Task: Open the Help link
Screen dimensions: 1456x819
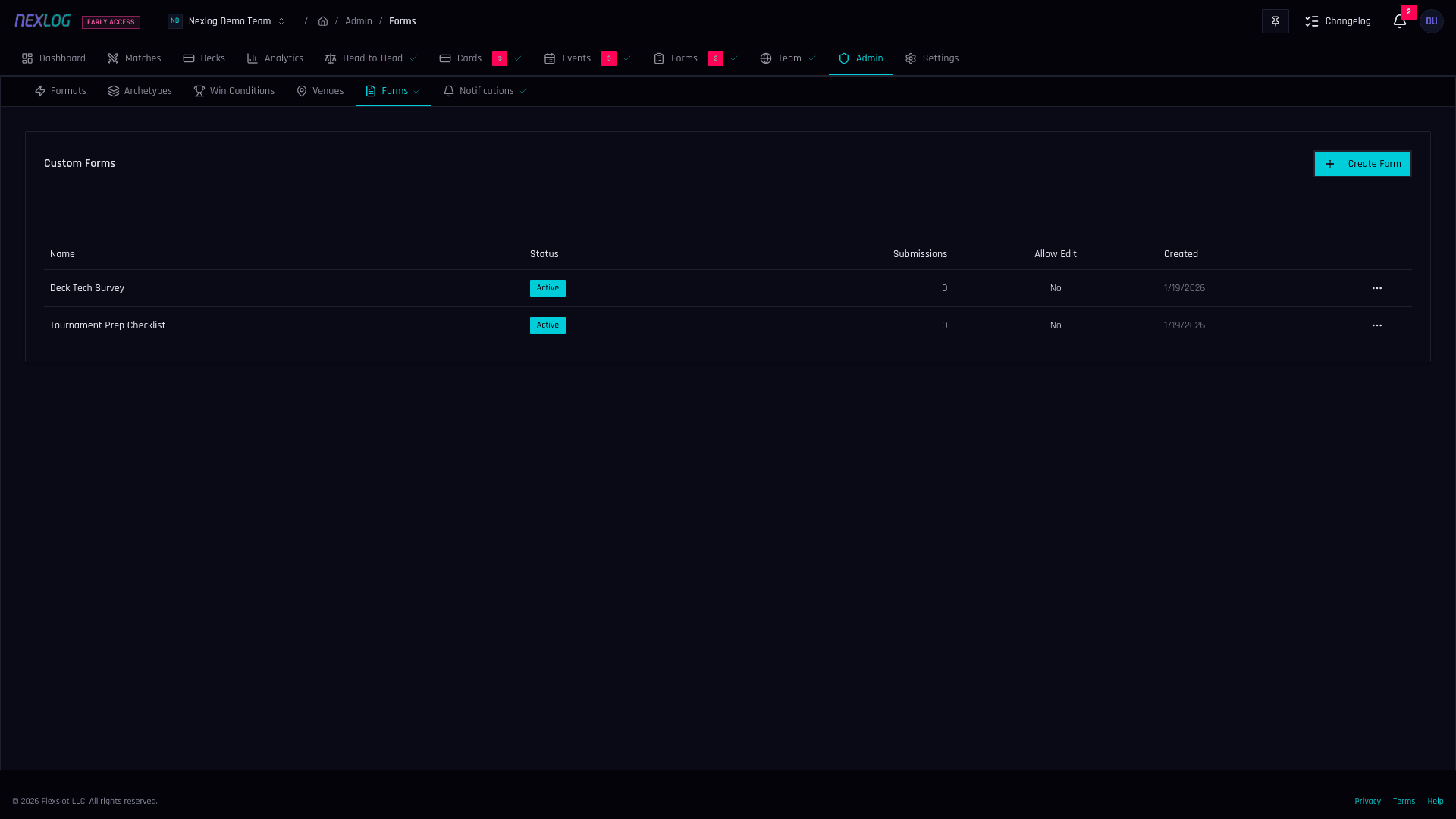Action: 1436,801
